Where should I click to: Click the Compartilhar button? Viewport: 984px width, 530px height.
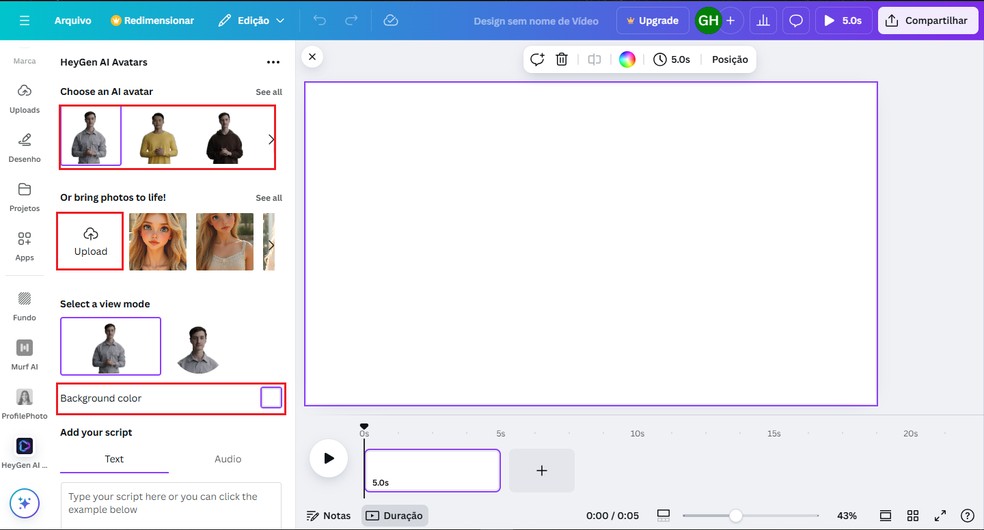[927, 21]
